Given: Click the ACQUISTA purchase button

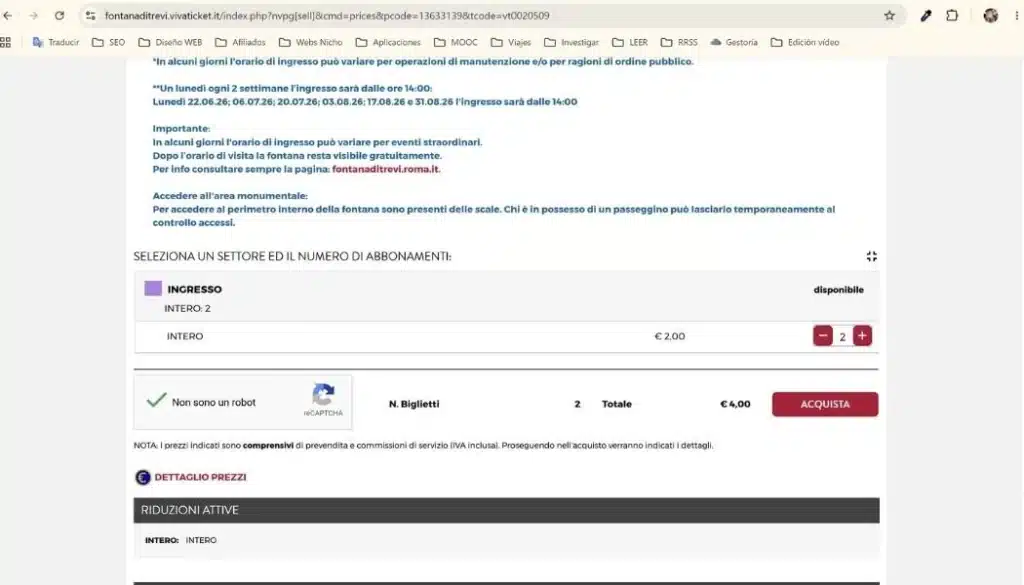Looking at the screenshot, I should 825,404.
